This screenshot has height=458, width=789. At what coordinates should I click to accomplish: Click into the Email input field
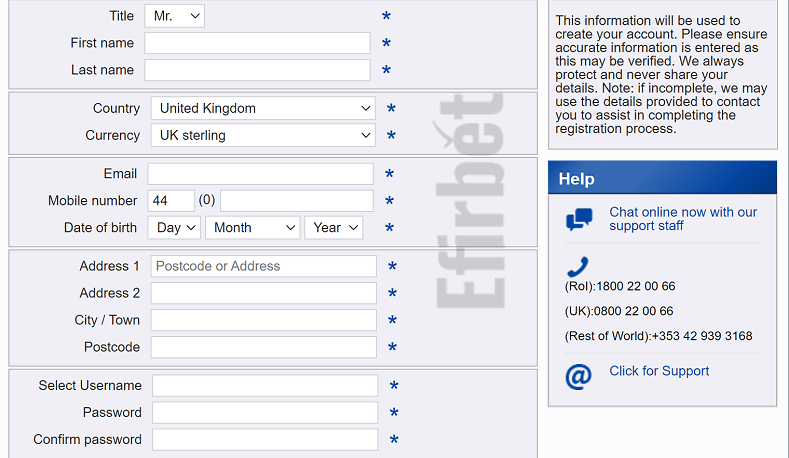pyautogui.click(x=261, y=174)
